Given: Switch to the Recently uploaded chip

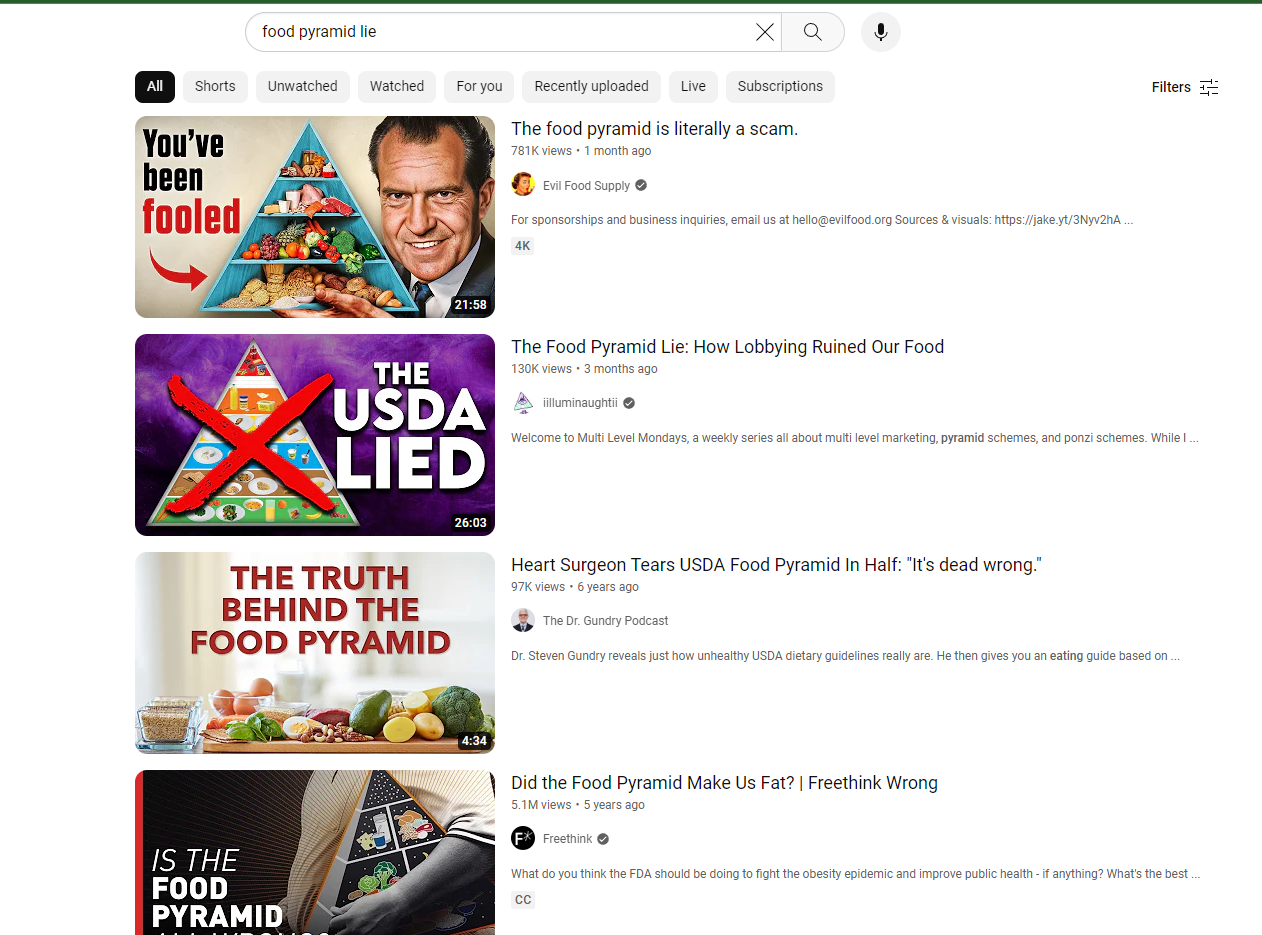Looking at the screenshot, I should tap(591, 87).
